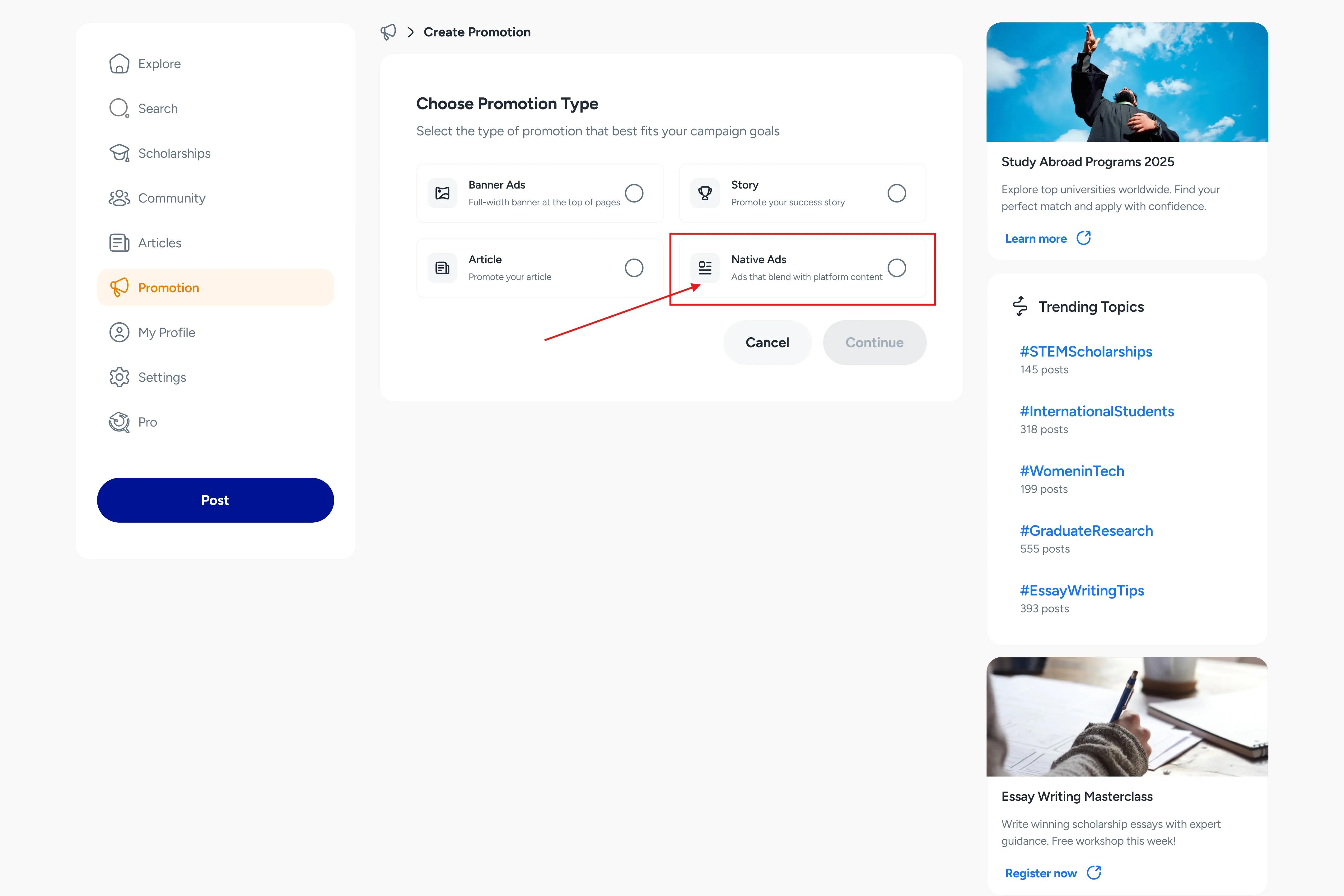
Task: Click the external link icon beside Register now
Action: [1094, 873]
